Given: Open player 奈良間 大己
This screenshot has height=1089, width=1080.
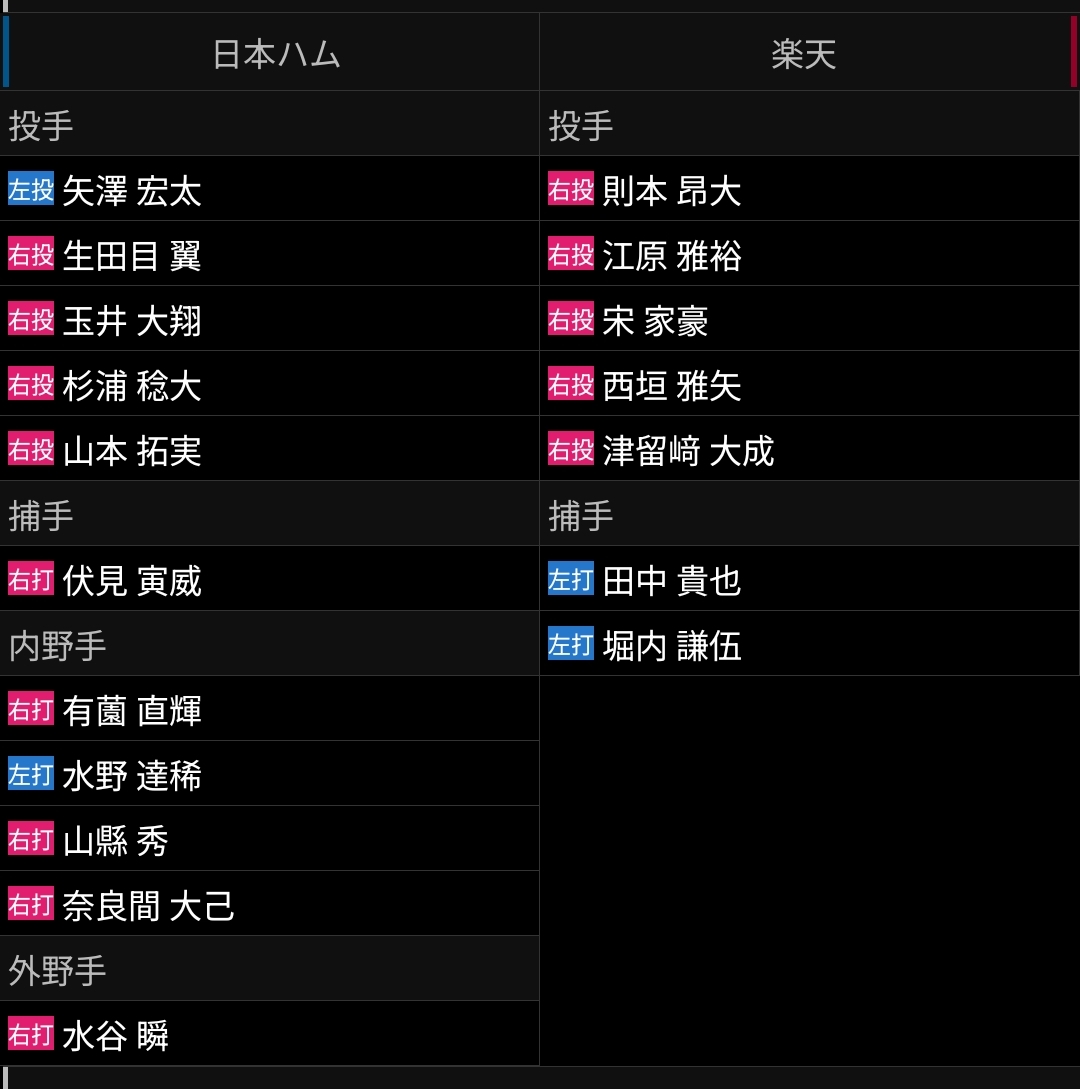Looking at the screenshot, I should pyautogui.click(x=148, y=906).
